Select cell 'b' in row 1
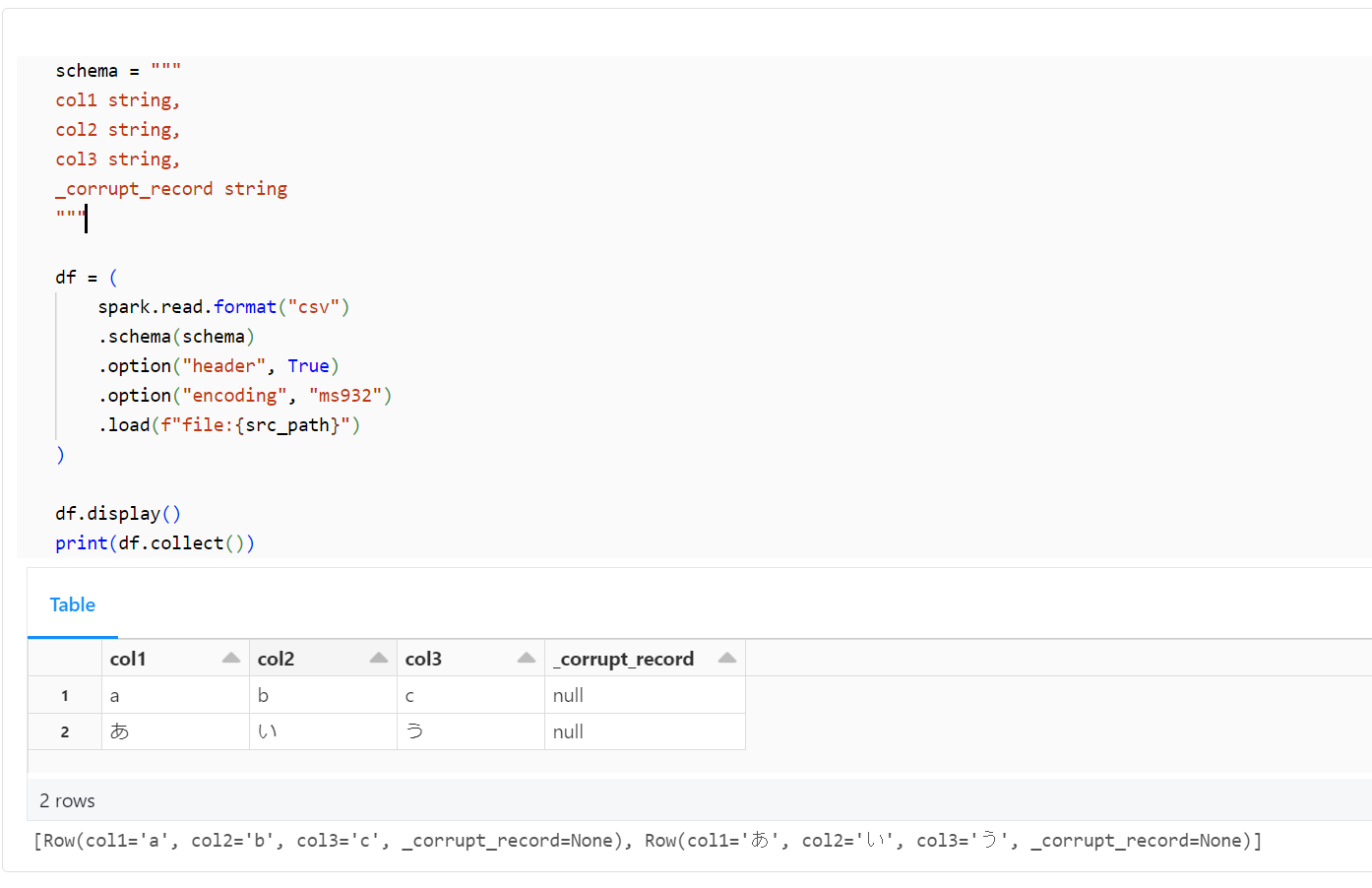This screenshot has height=888, width=1372. point(323,695)
